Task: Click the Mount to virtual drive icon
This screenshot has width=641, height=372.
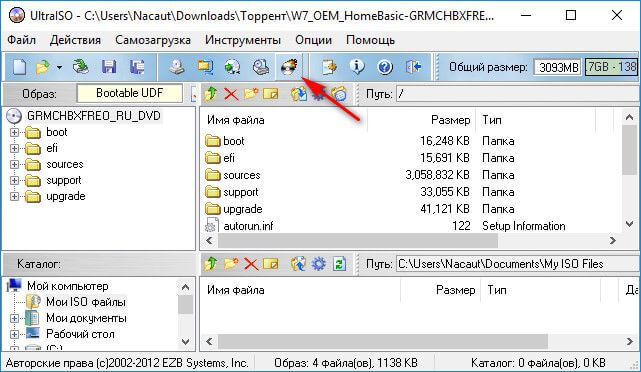Action: click(261, 67)
